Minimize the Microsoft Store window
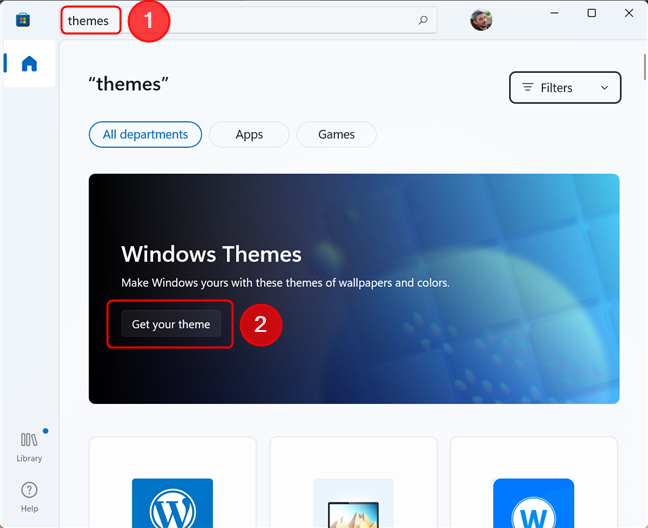The height and width of the screenshot is (528, 648). coord(555,13)
